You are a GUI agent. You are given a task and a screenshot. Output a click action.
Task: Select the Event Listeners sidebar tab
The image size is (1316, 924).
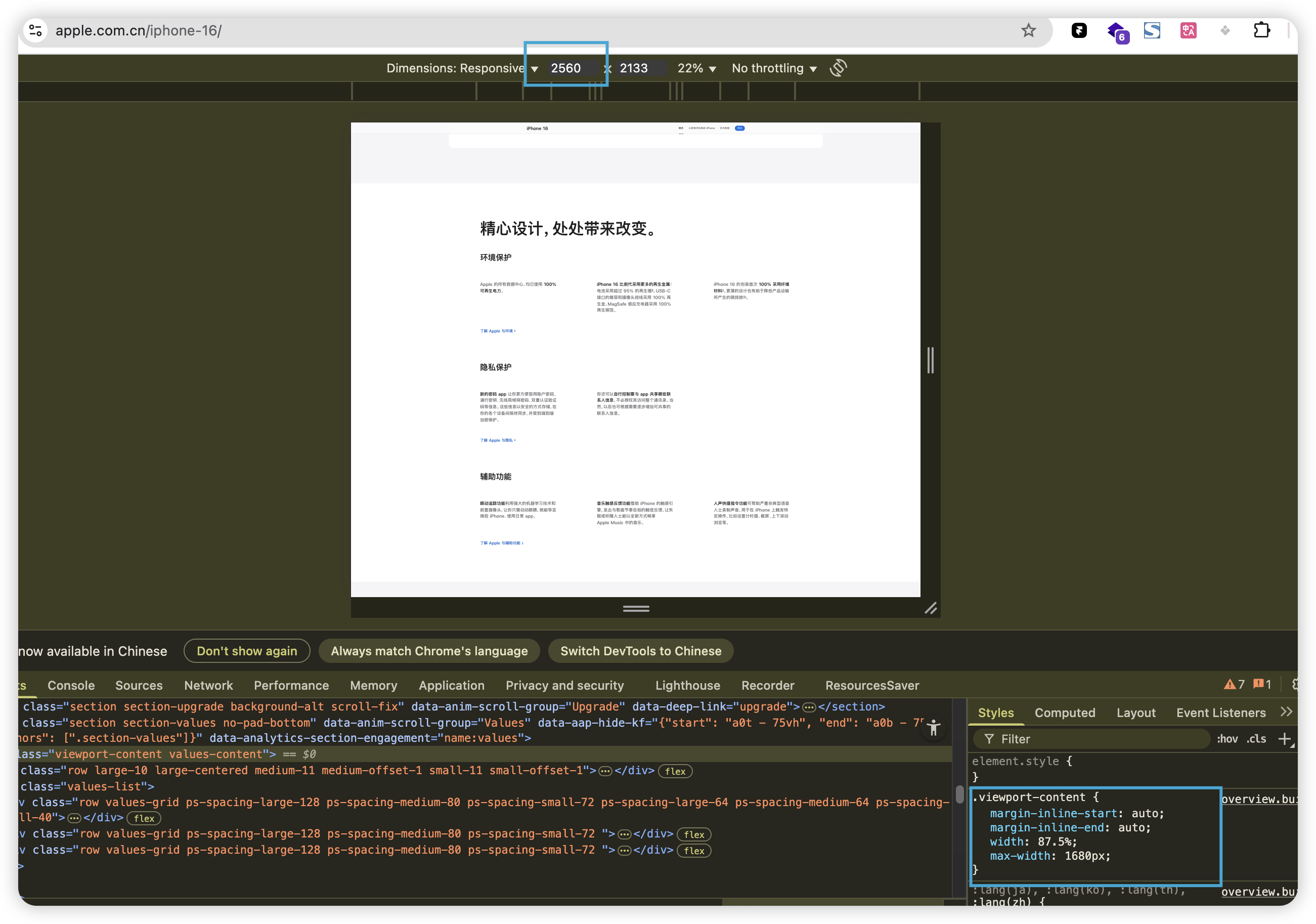click(1221, 712)
